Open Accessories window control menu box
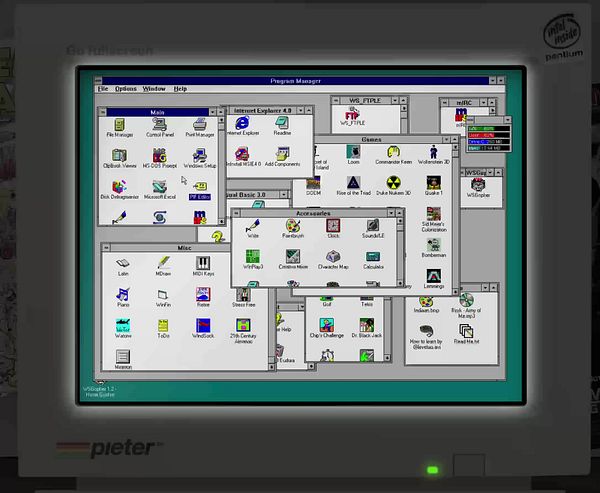The image size is (600, 493). point(236,213)
